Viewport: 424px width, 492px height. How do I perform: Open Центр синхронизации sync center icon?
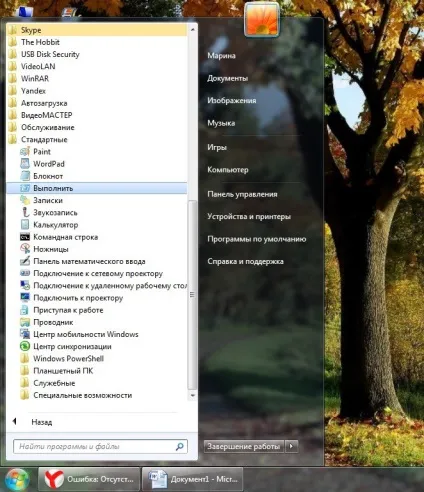(x=25, y=346)
